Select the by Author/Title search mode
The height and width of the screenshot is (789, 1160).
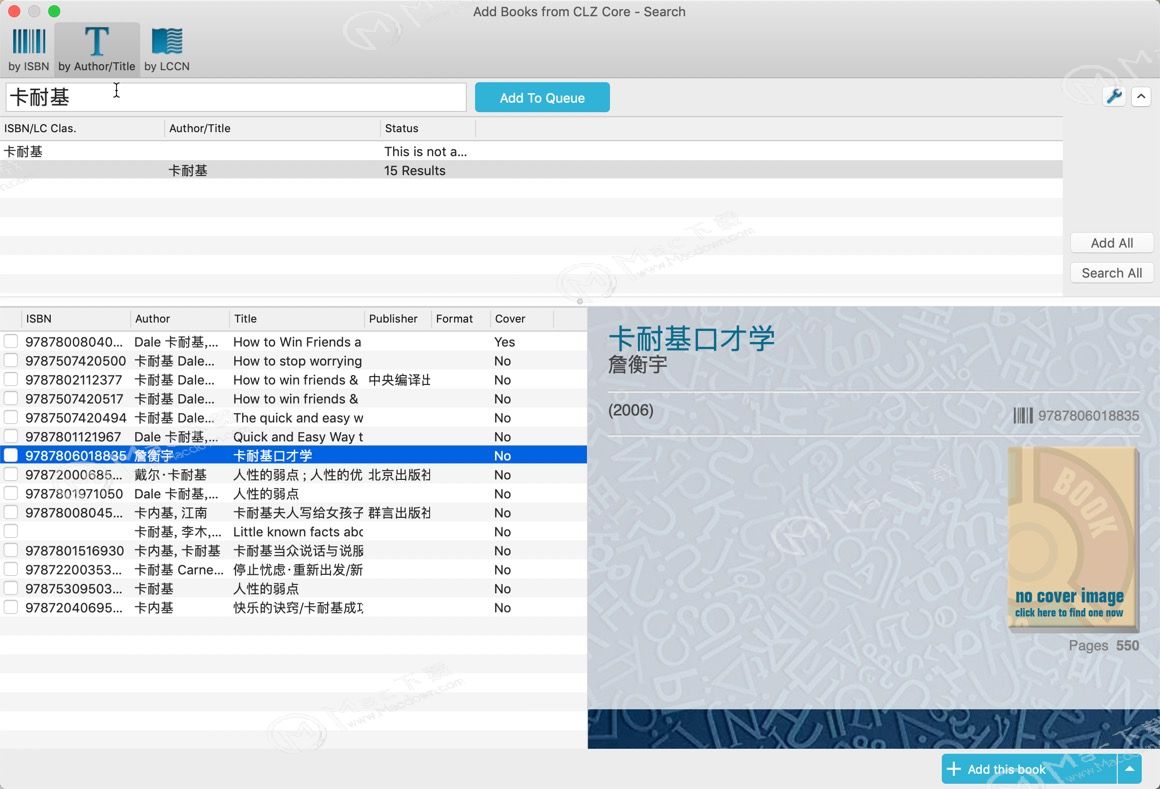97,50
